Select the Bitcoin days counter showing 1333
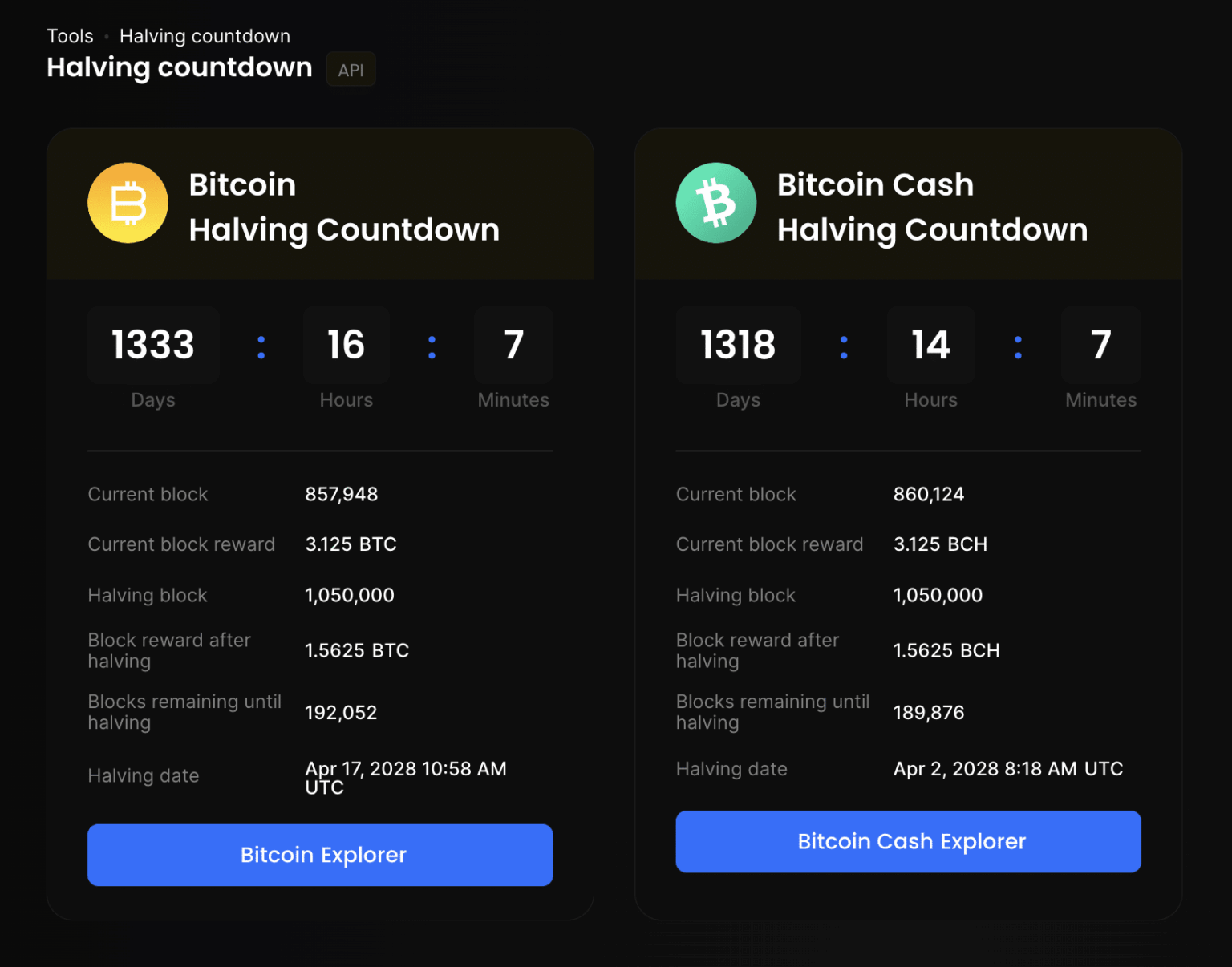This screenshot has height=967, width=1232. click(x=153, y=345)
